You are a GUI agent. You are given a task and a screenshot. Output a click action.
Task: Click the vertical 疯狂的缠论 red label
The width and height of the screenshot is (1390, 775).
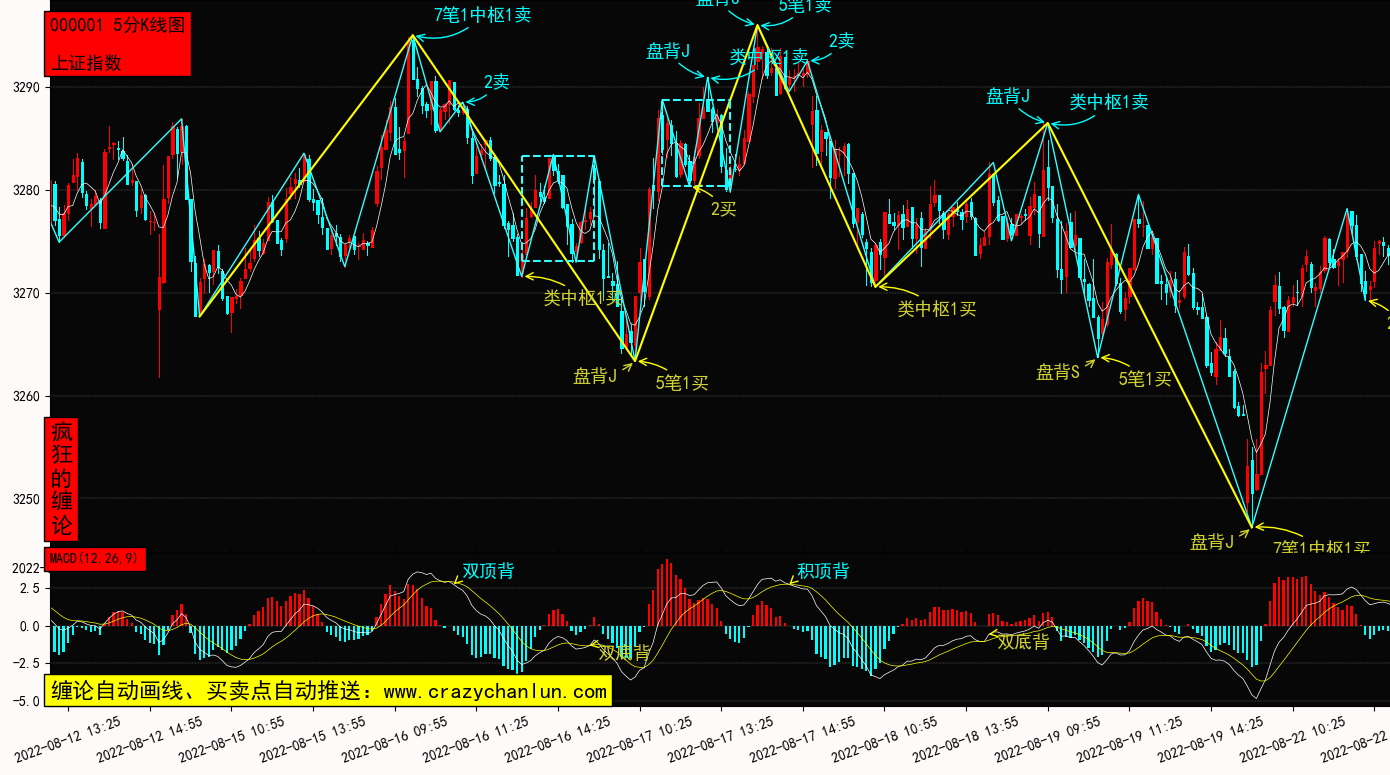(62, 479)
